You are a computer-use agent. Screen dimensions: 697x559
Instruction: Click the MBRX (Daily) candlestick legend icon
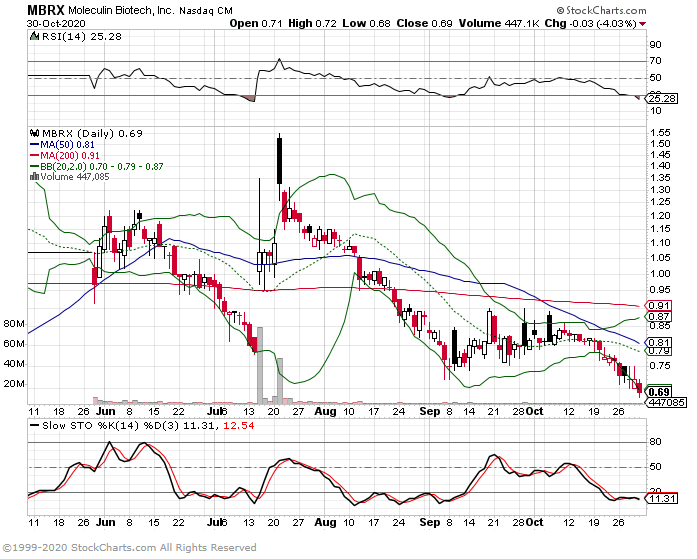[x=32, y=132]
